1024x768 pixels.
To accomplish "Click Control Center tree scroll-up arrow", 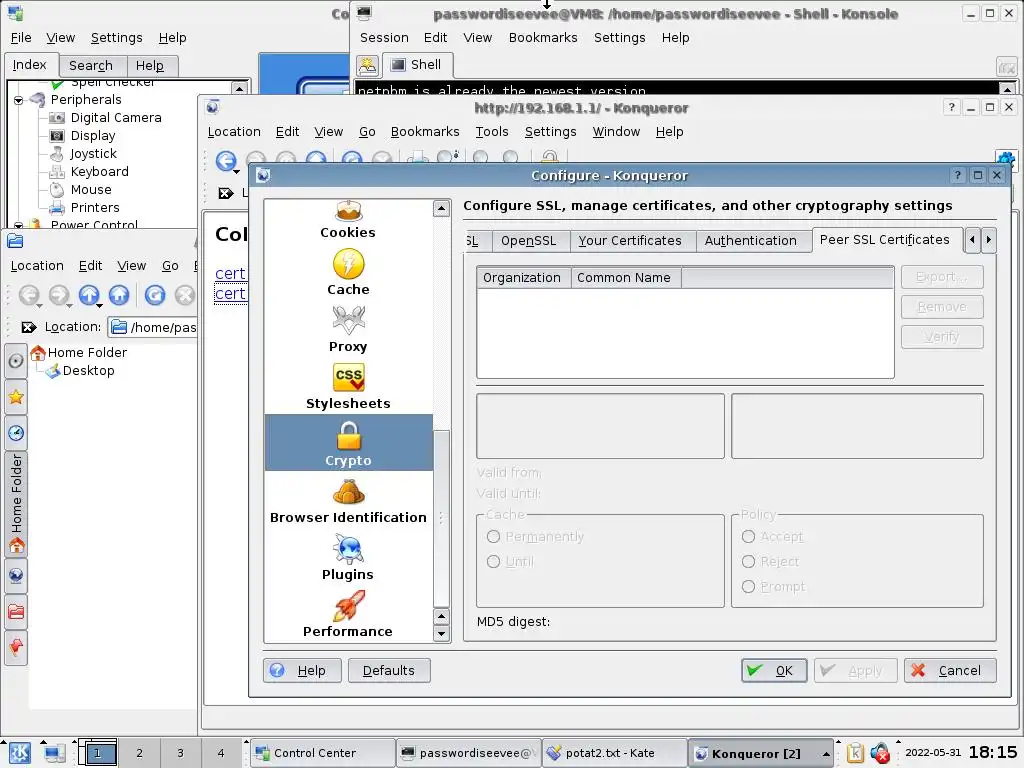I will pyautogui.click(x=239, y=88).
